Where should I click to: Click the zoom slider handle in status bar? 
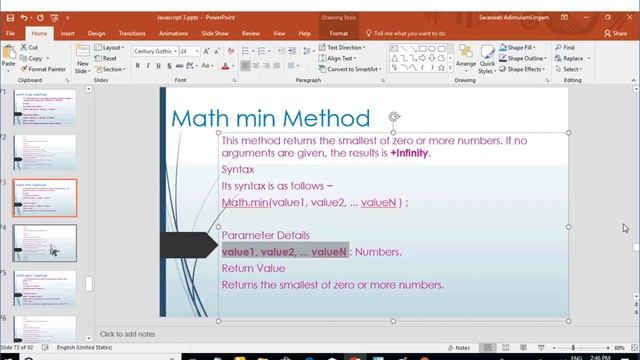(x=573, y=348)
